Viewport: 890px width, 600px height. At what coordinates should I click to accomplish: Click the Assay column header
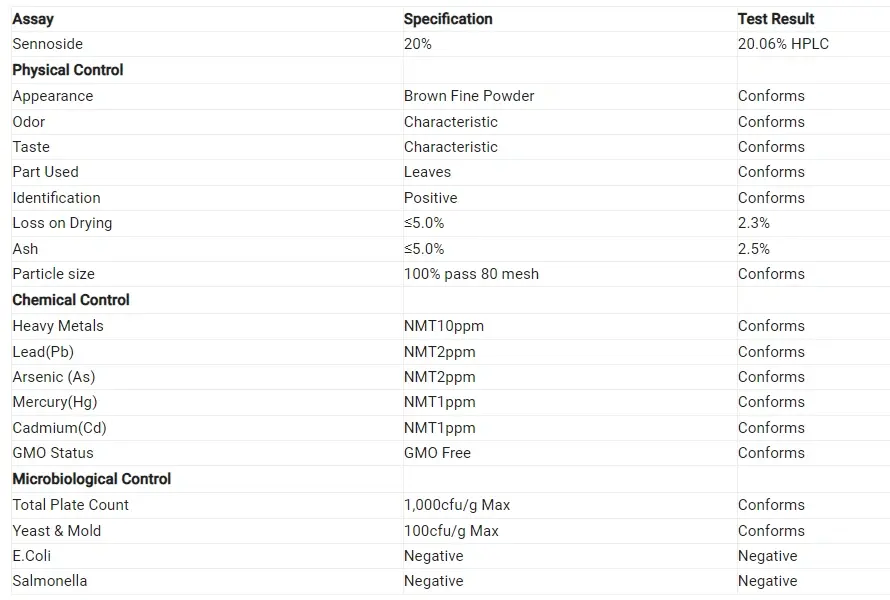(x=33, y=19)
